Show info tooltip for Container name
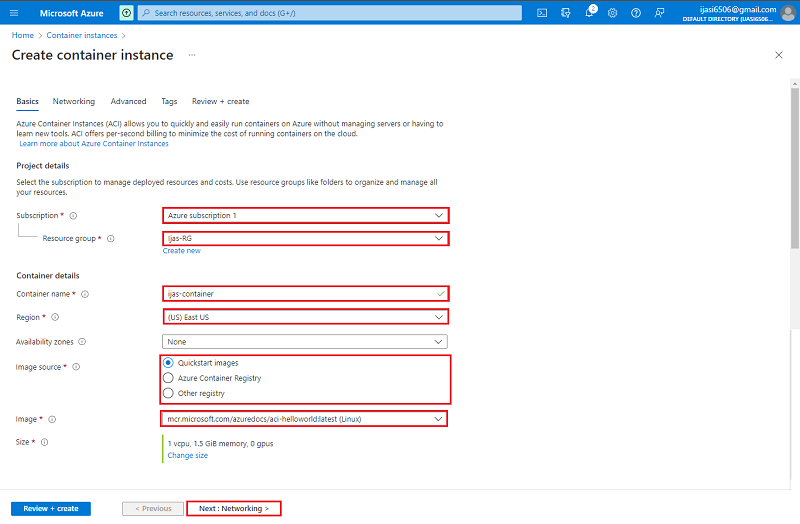The image size is (800, 524). coord(85,294)
